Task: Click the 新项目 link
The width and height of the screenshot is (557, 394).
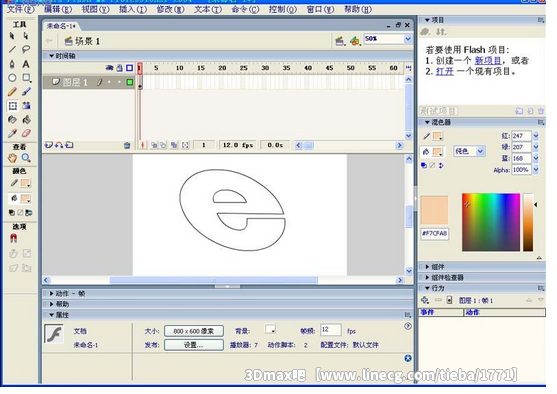Action: (488, 61)
